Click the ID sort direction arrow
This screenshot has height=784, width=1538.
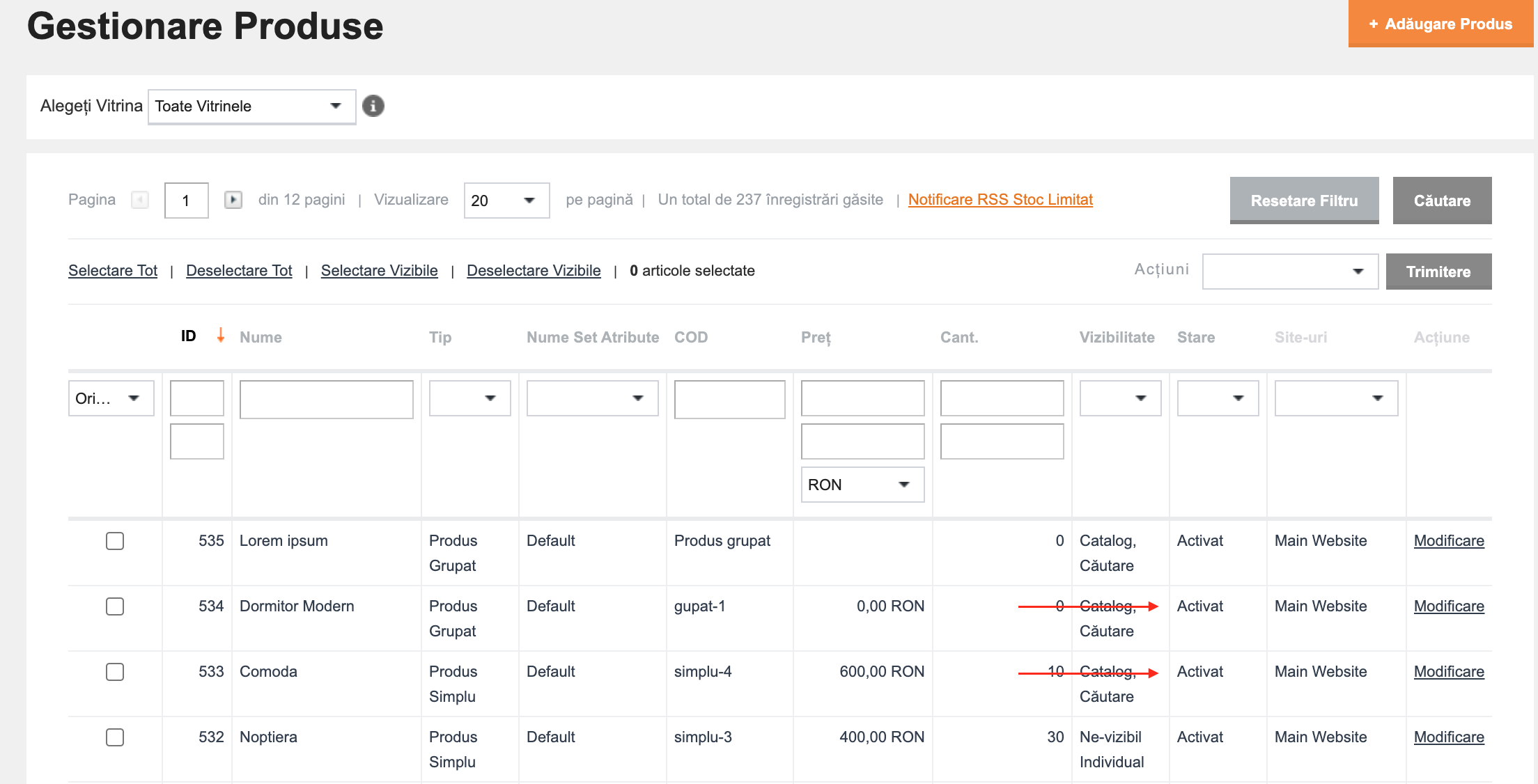pos(221,336)
